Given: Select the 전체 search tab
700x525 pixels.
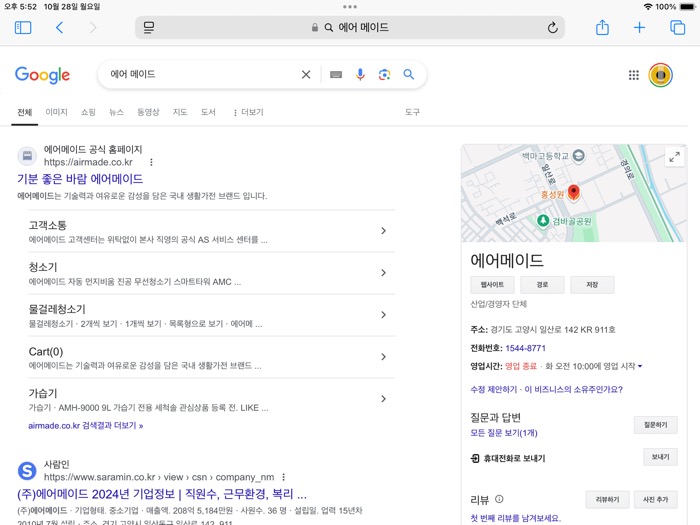Looking at the screenshot, I should click(25, 112).
